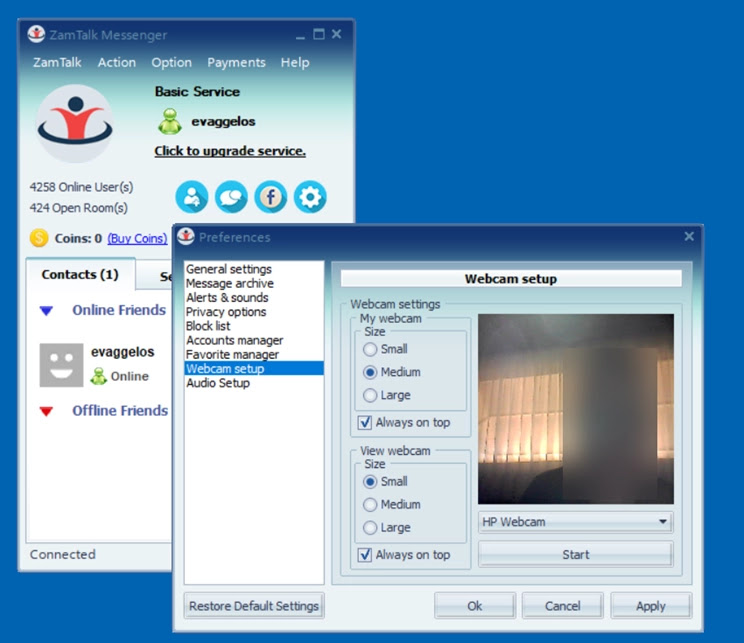Image resolution: width=744 pixels, height=643 pixels.
Task: Click the Online status icon under evaggelos contact
Action: pyautogui.click(x=99, y=376)
